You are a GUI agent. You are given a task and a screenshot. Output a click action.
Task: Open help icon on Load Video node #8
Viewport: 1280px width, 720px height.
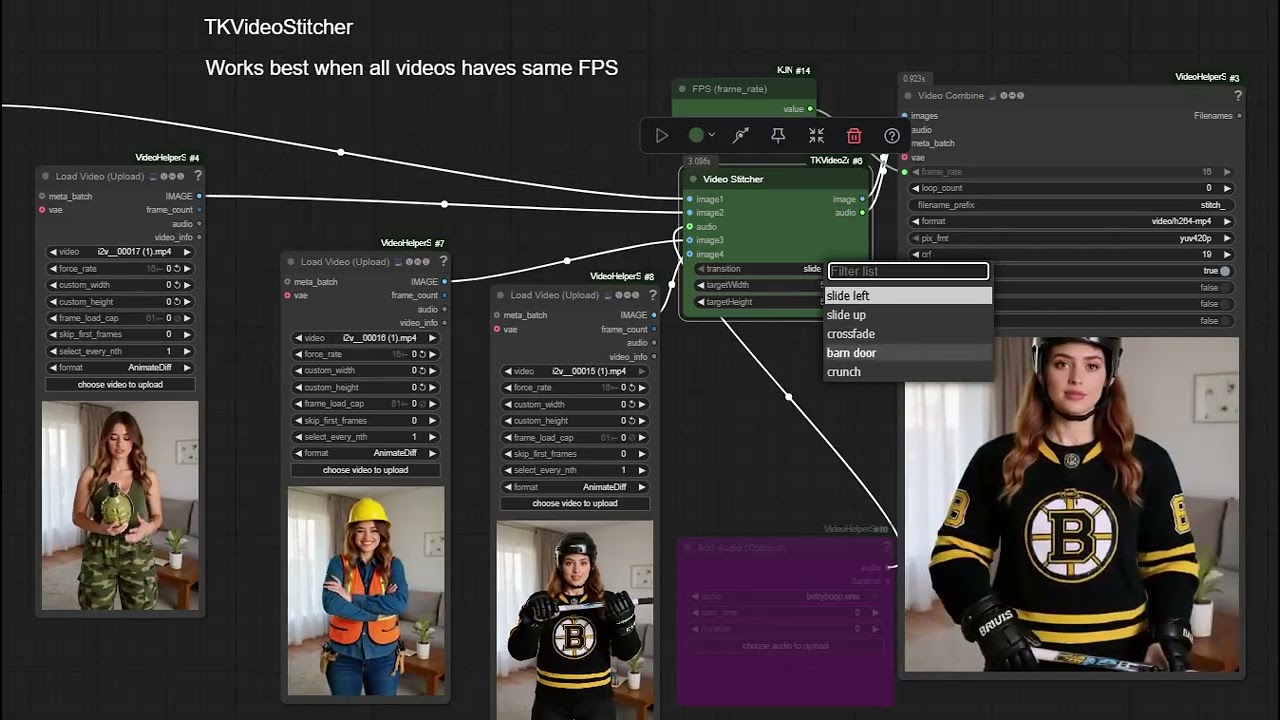pyautogui.click(x=653, y=295)
